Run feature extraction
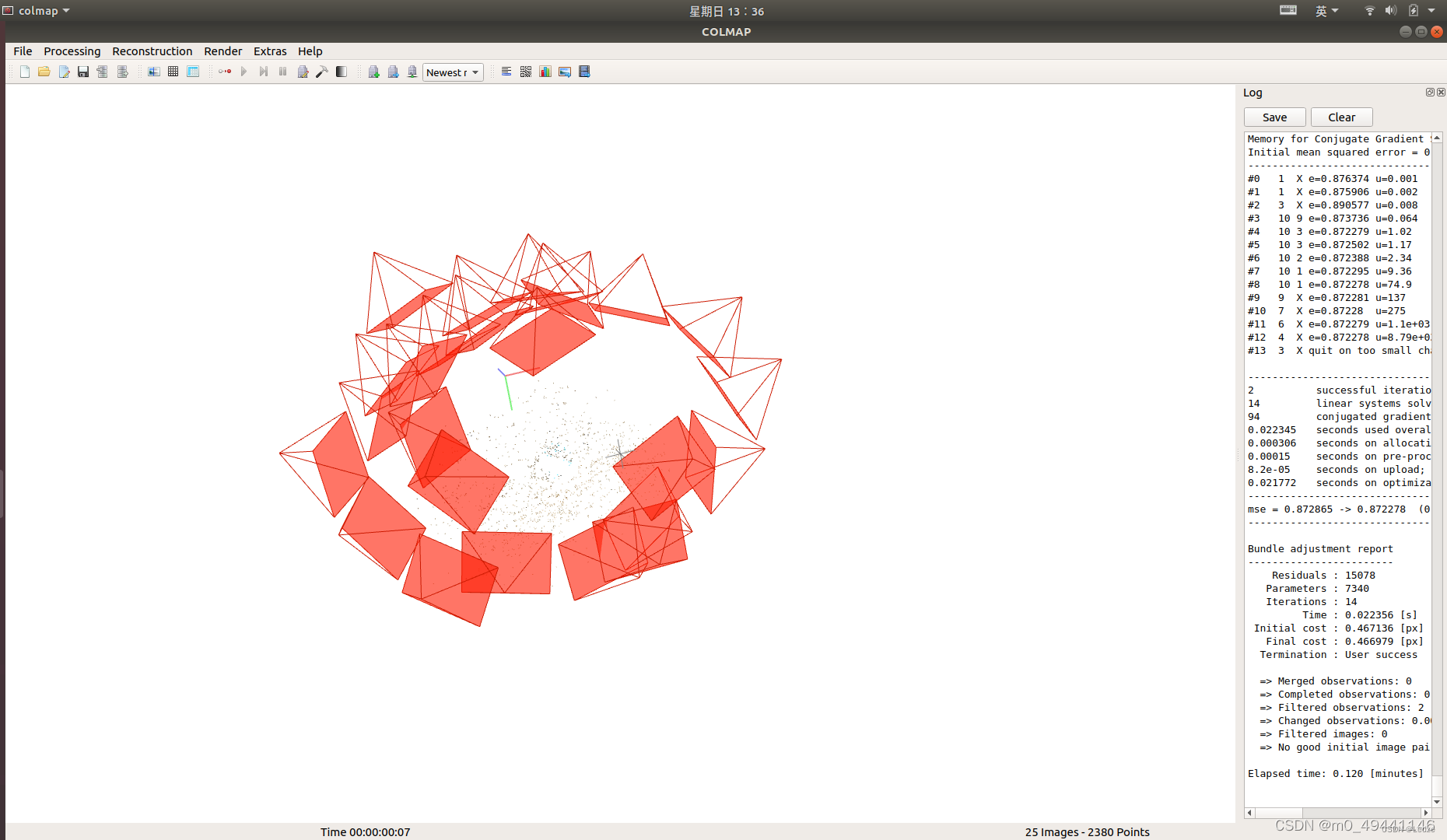 click(154, 72)
